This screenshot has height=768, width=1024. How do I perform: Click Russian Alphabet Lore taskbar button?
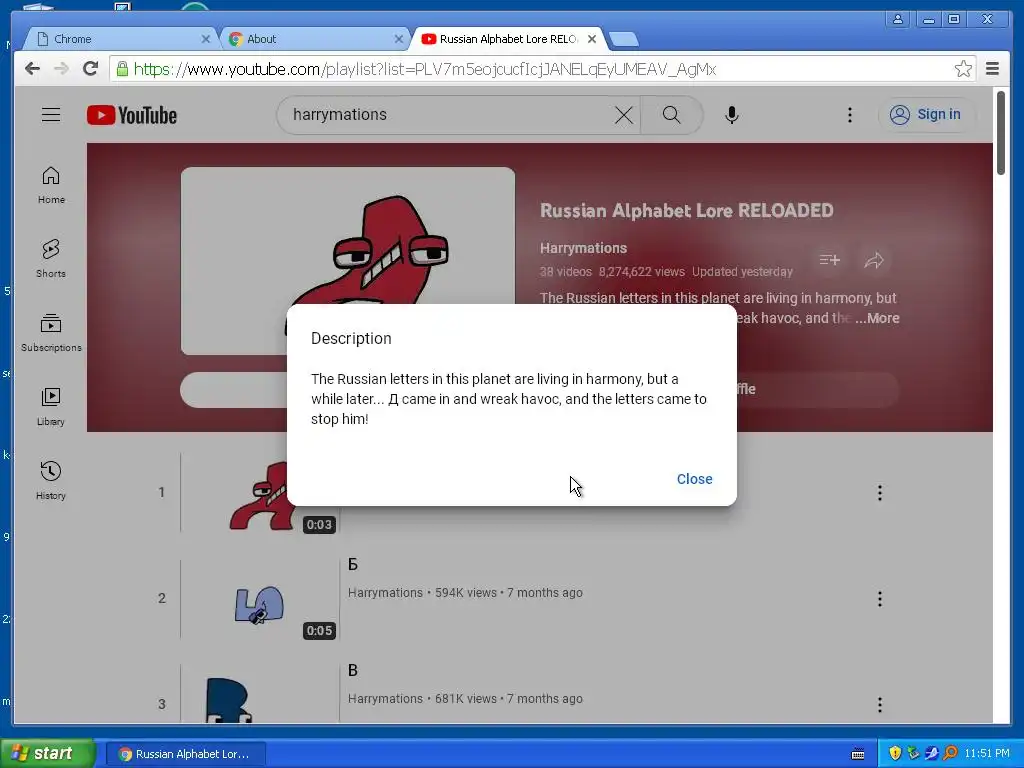185,754
